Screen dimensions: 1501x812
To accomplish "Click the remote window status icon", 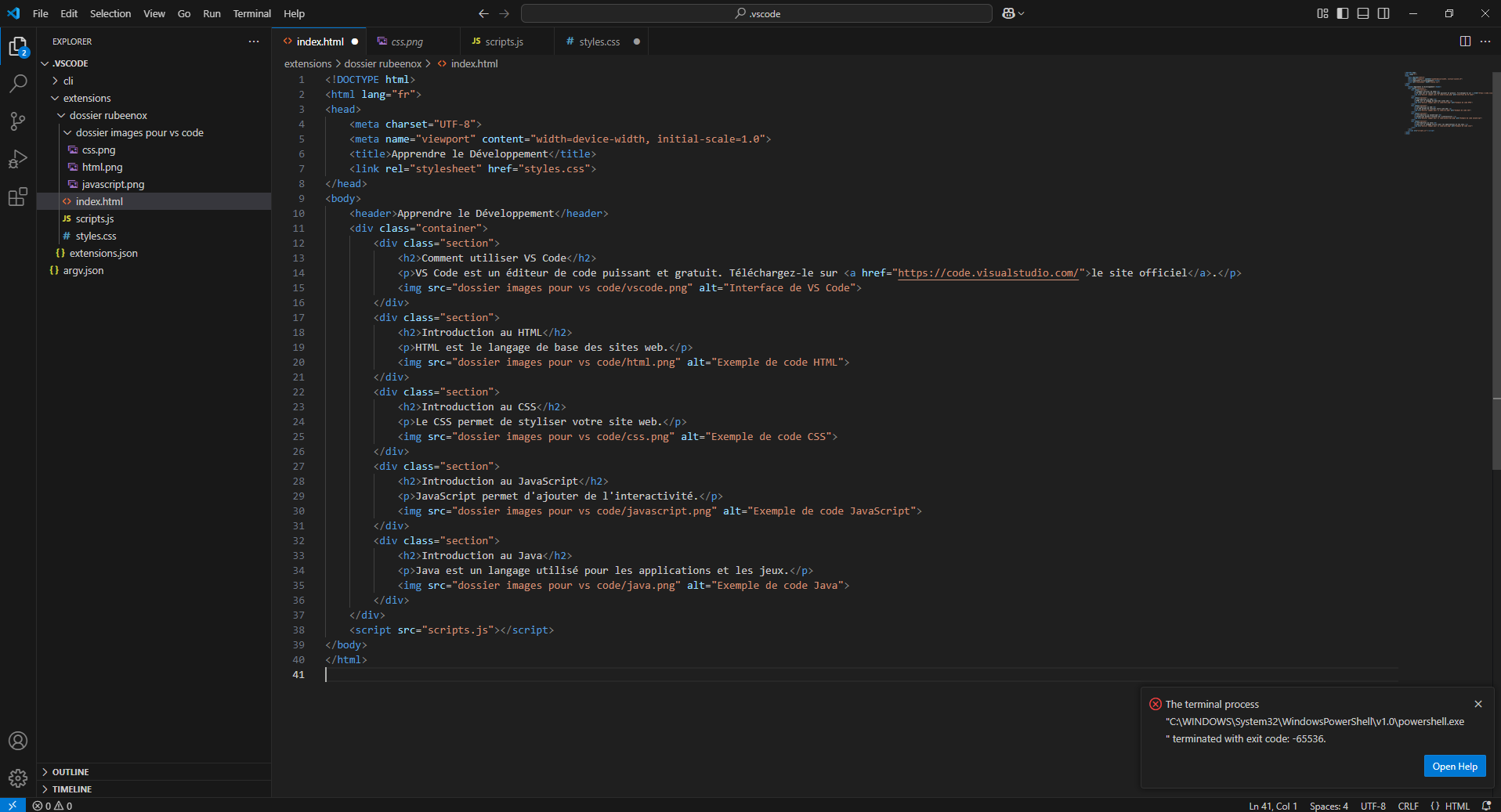I will [13, 805].
